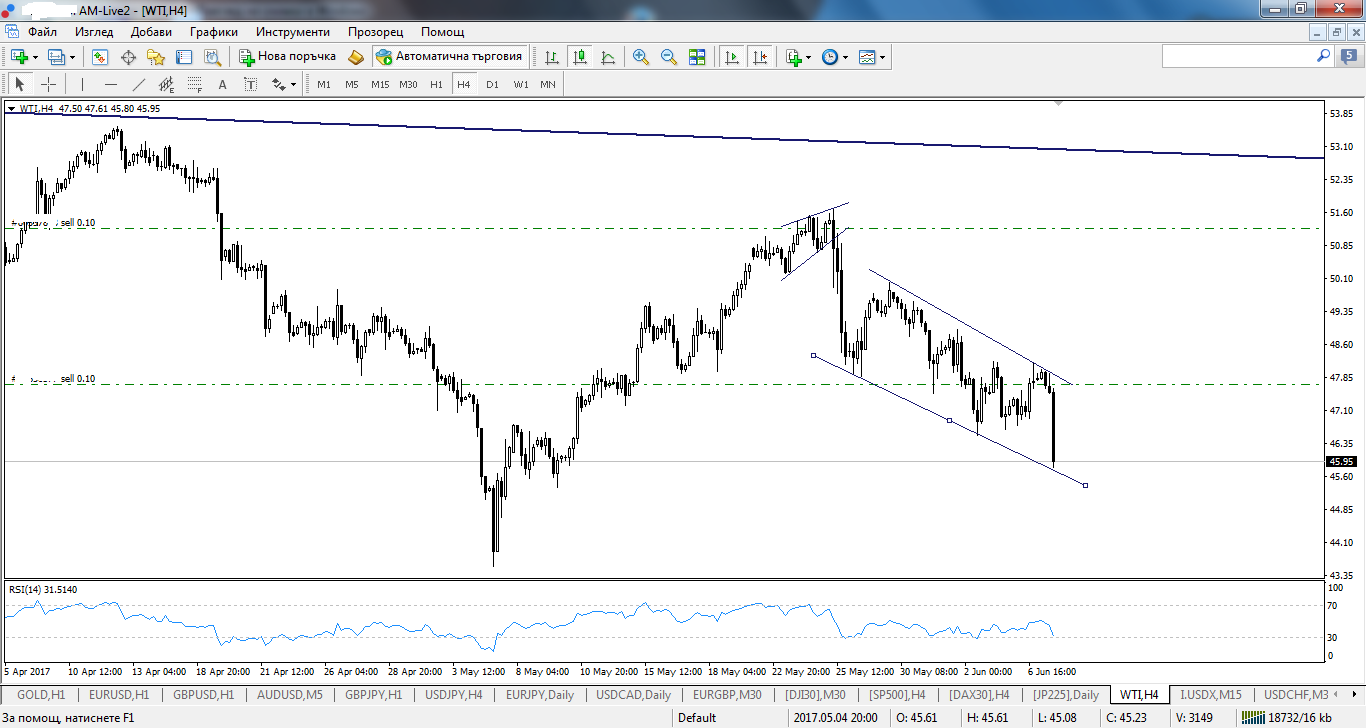The image size is (1366, 728).
Task: Select the Trendline drawing tool
Action: 139,85
